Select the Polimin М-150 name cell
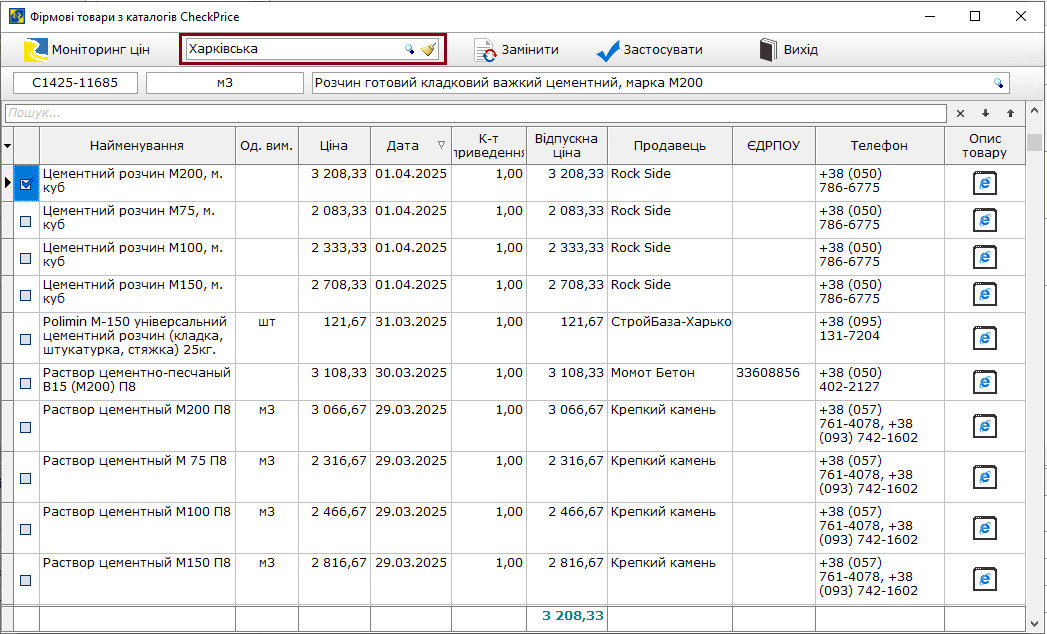Image resolution: width=1047 pixels, height=634 pixels. [137, 338]
